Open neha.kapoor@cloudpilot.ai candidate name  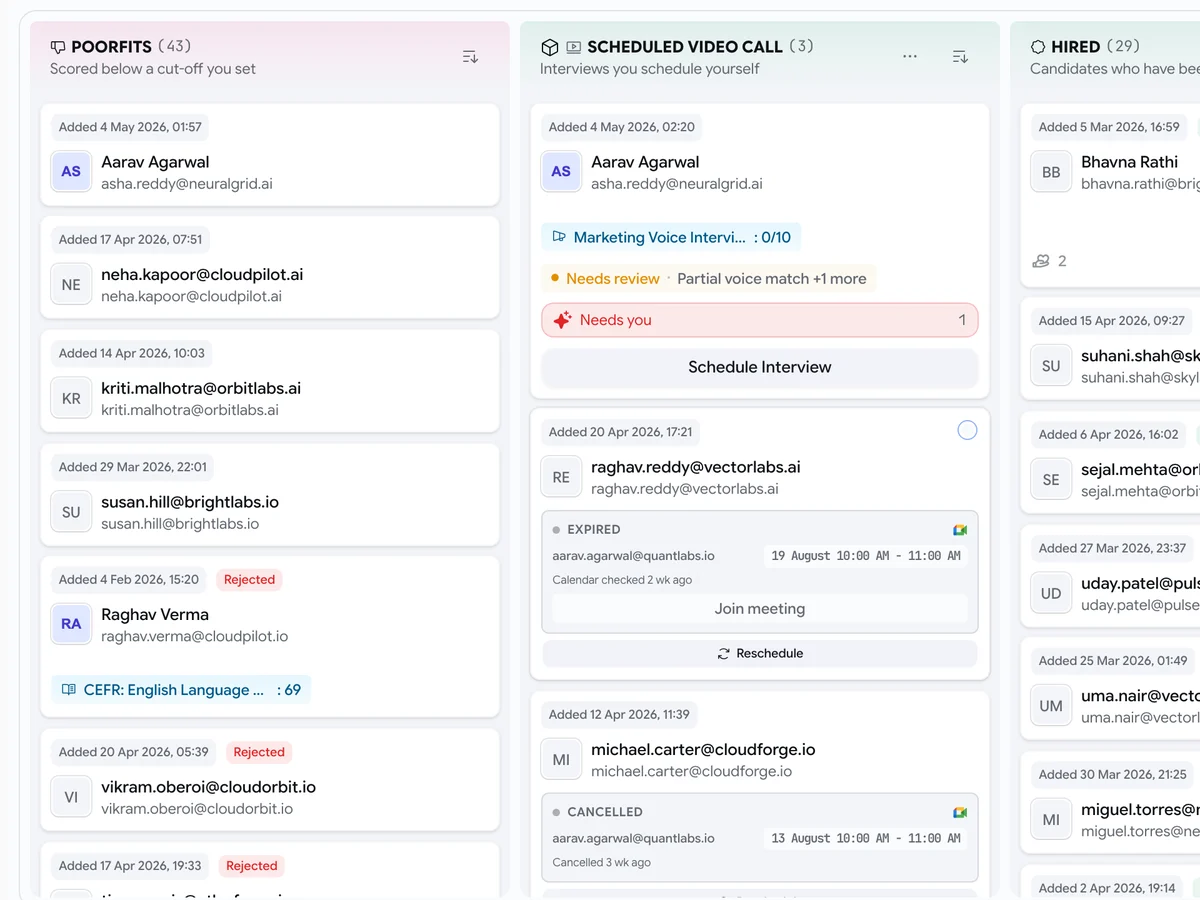(202, 274)
